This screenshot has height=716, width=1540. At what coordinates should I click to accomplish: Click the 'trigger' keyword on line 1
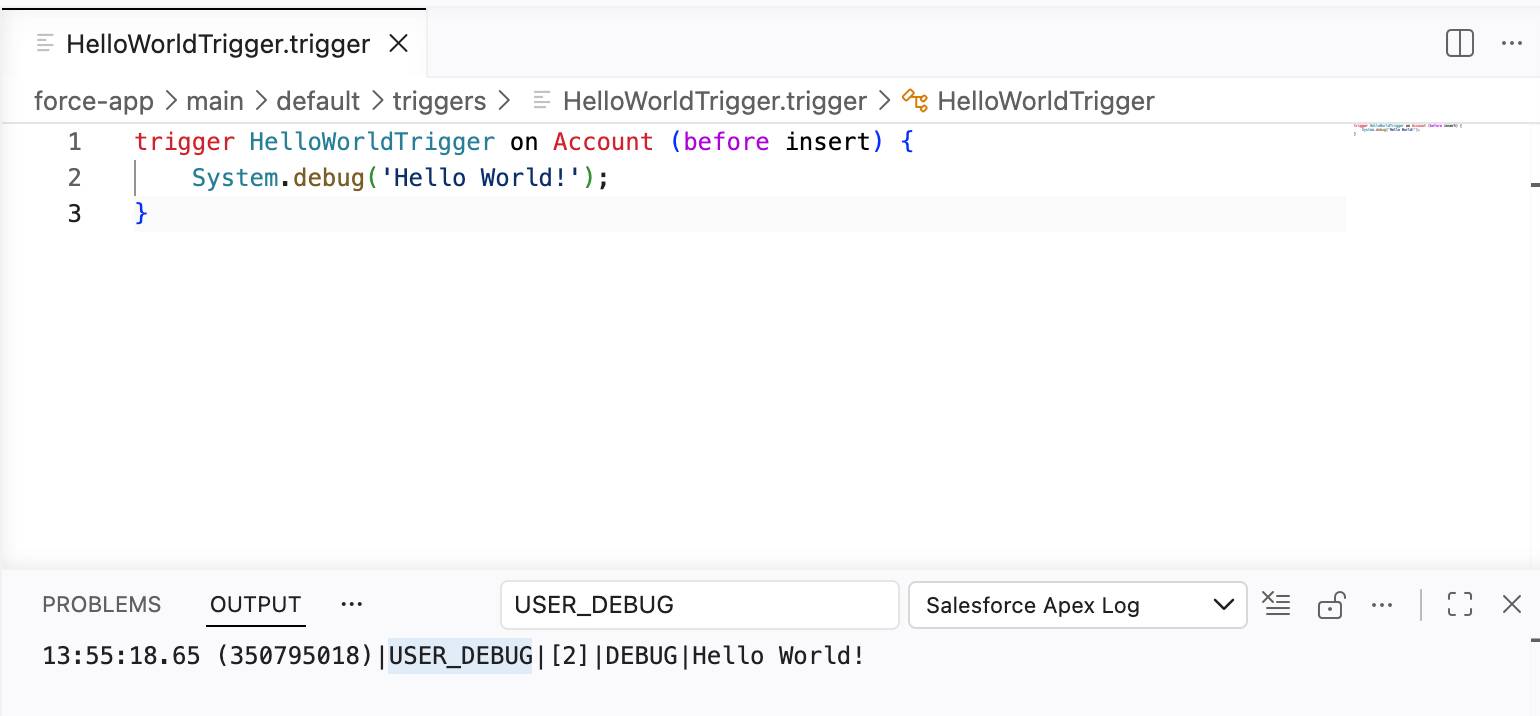185,142
